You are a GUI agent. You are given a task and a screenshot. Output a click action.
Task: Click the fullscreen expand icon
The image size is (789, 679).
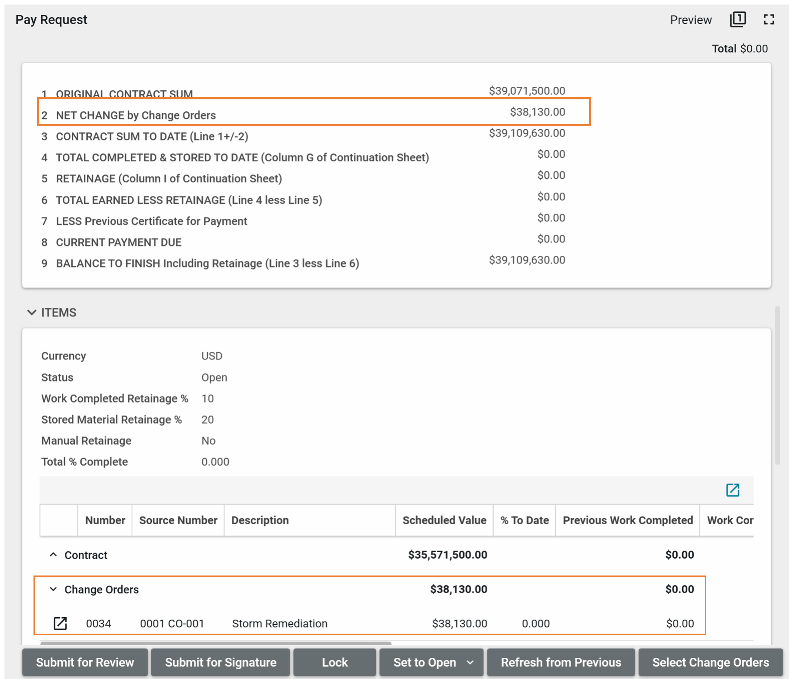[x=768, y=19]
